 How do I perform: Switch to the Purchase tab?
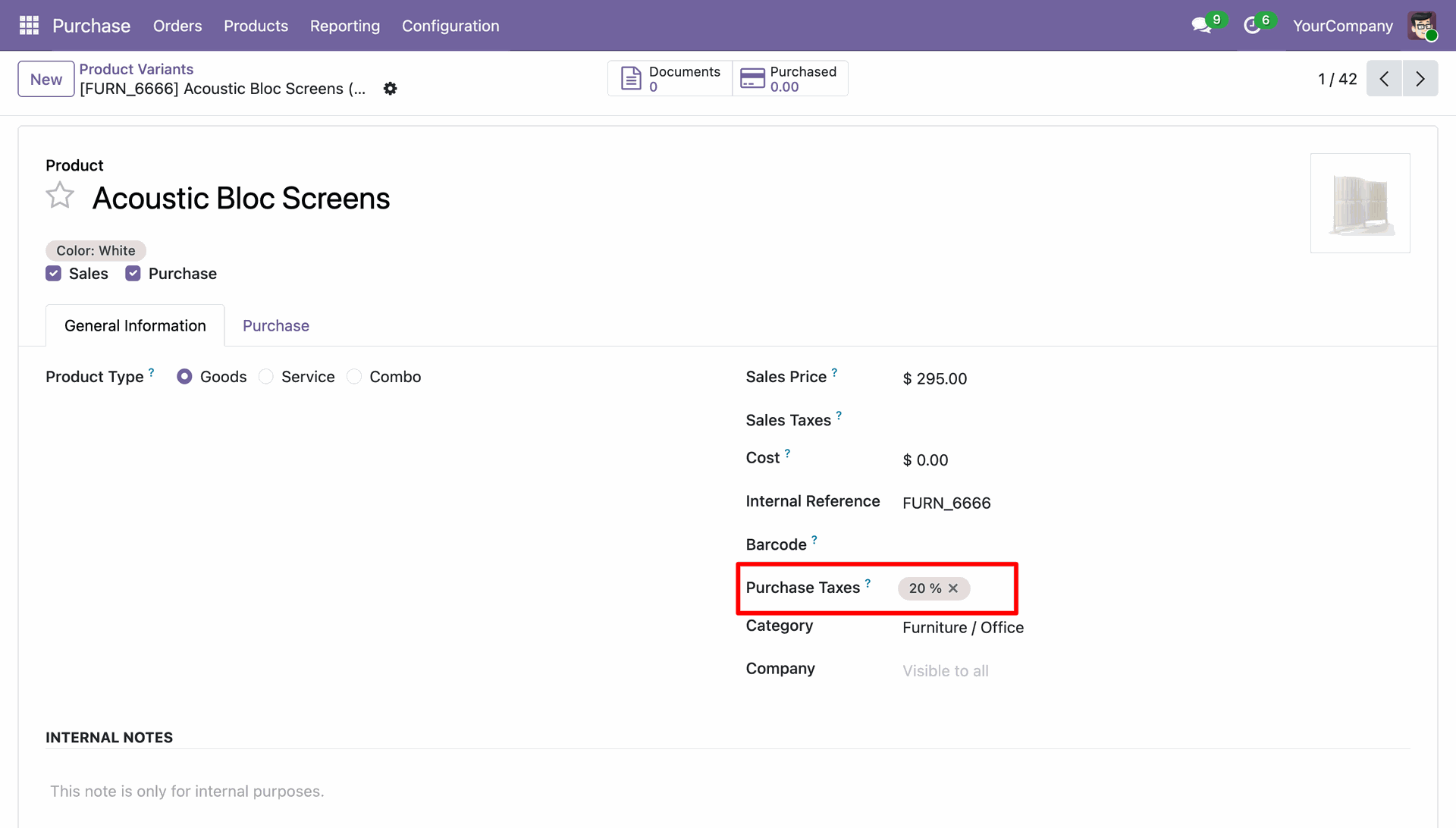tap(276, 326)
